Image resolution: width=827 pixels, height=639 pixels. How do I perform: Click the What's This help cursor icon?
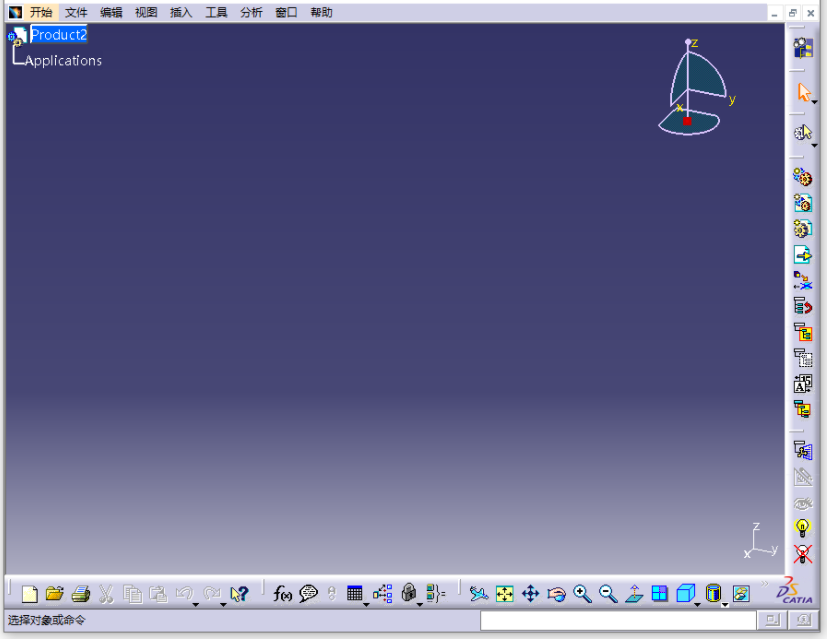tap(239, 594)
